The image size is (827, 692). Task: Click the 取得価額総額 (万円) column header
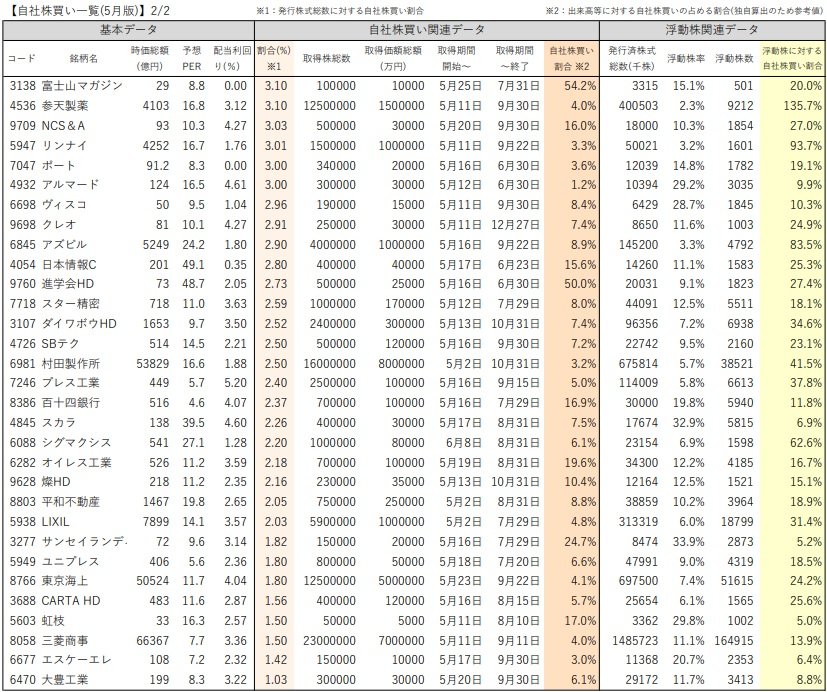[x=393, y=59]
